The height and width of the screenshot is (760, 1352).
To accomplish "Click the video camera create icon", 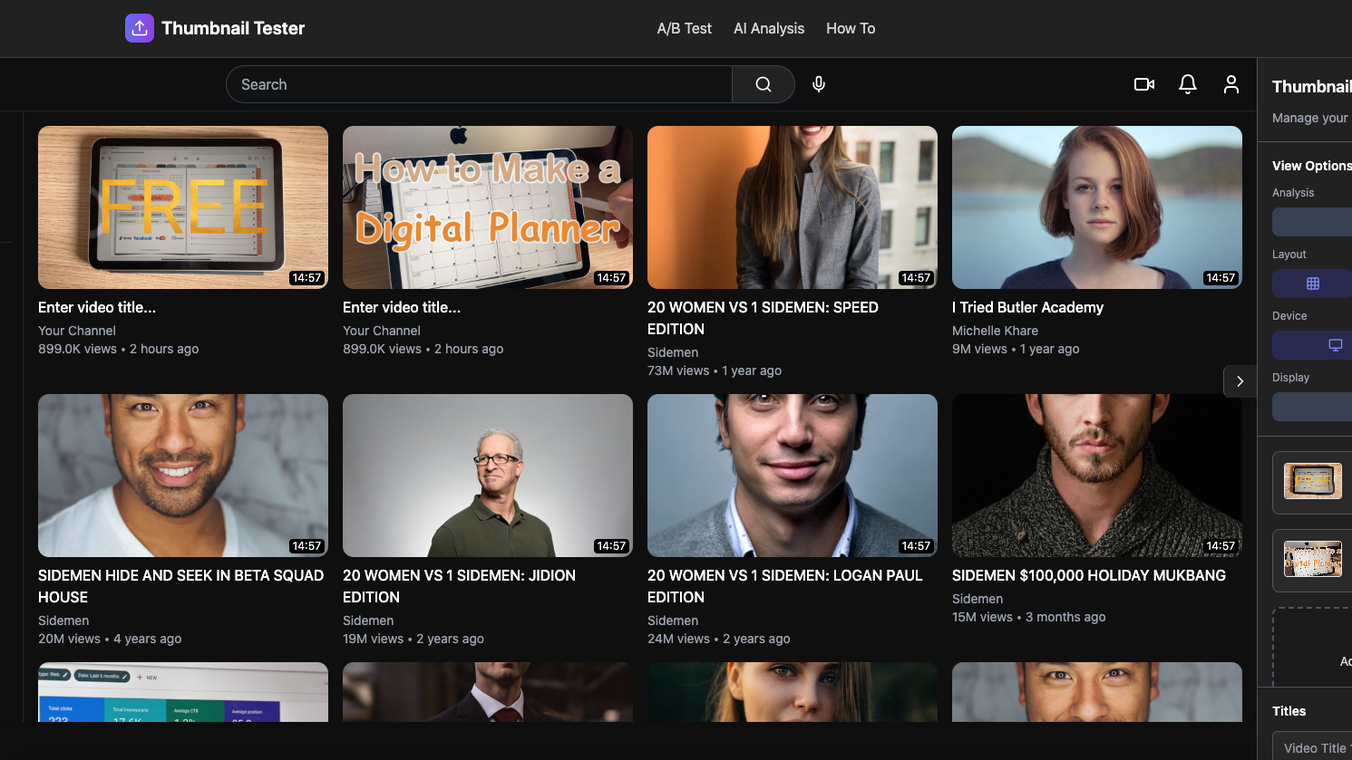I will [x=1144, y=85].
